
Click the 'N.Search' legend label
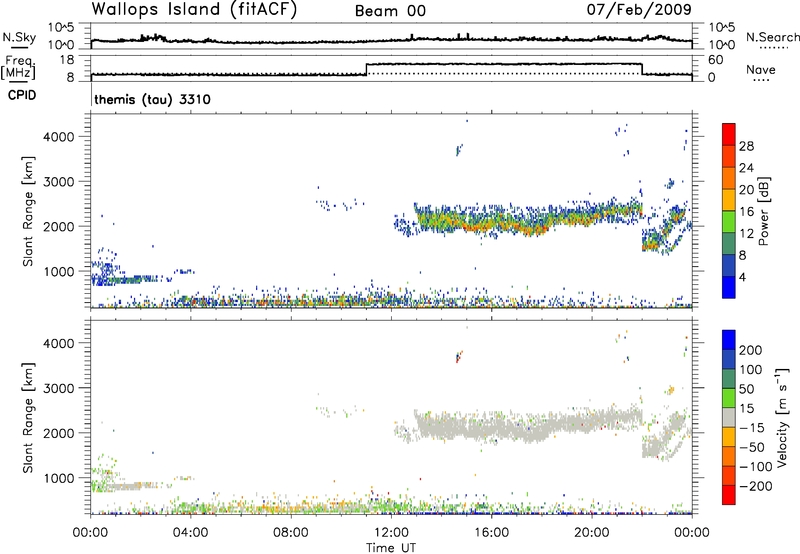tap(773, 37)
